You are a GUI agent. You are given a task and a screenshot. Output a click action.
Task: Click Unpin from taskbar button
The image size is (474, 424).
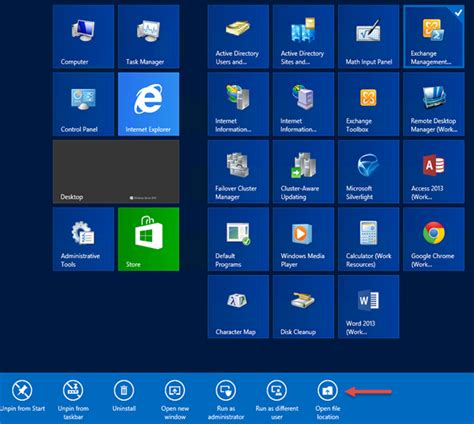click(73, 399)
